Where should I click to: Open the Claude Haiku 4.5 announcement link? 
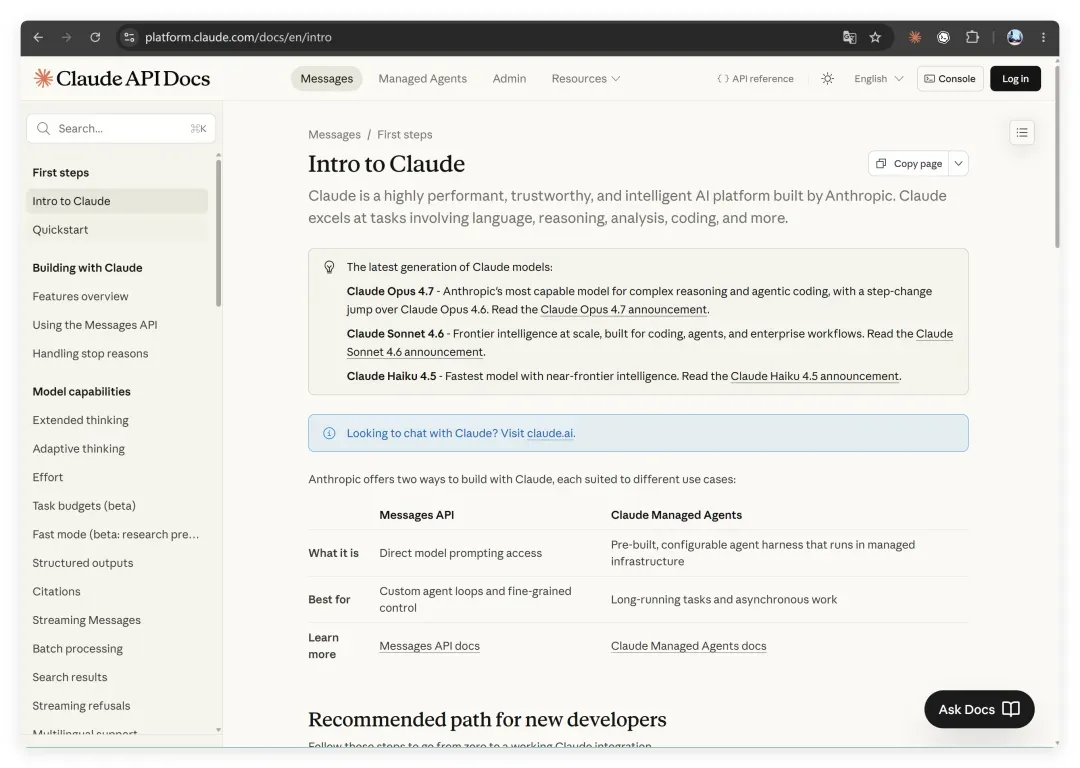pyautogui.click(x=814, y=376)
